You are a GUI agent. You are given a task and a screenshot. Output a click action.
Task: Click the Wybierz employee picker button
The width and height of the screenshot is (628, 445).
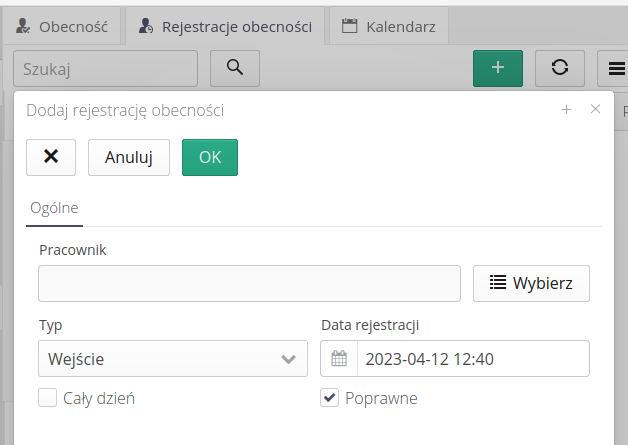point(531,283)
